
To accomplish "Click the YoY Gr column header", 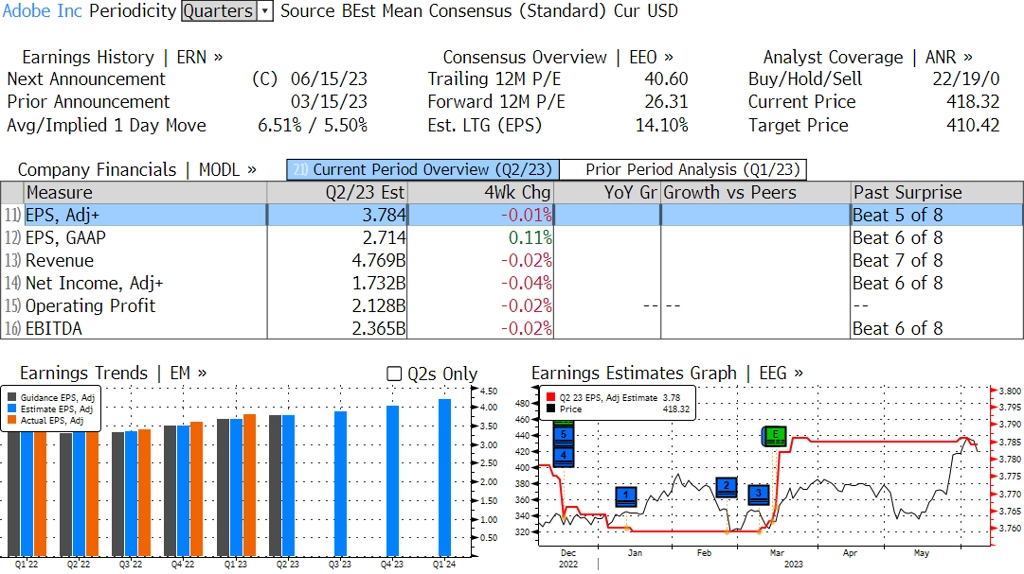I will [x=607, y=193].
